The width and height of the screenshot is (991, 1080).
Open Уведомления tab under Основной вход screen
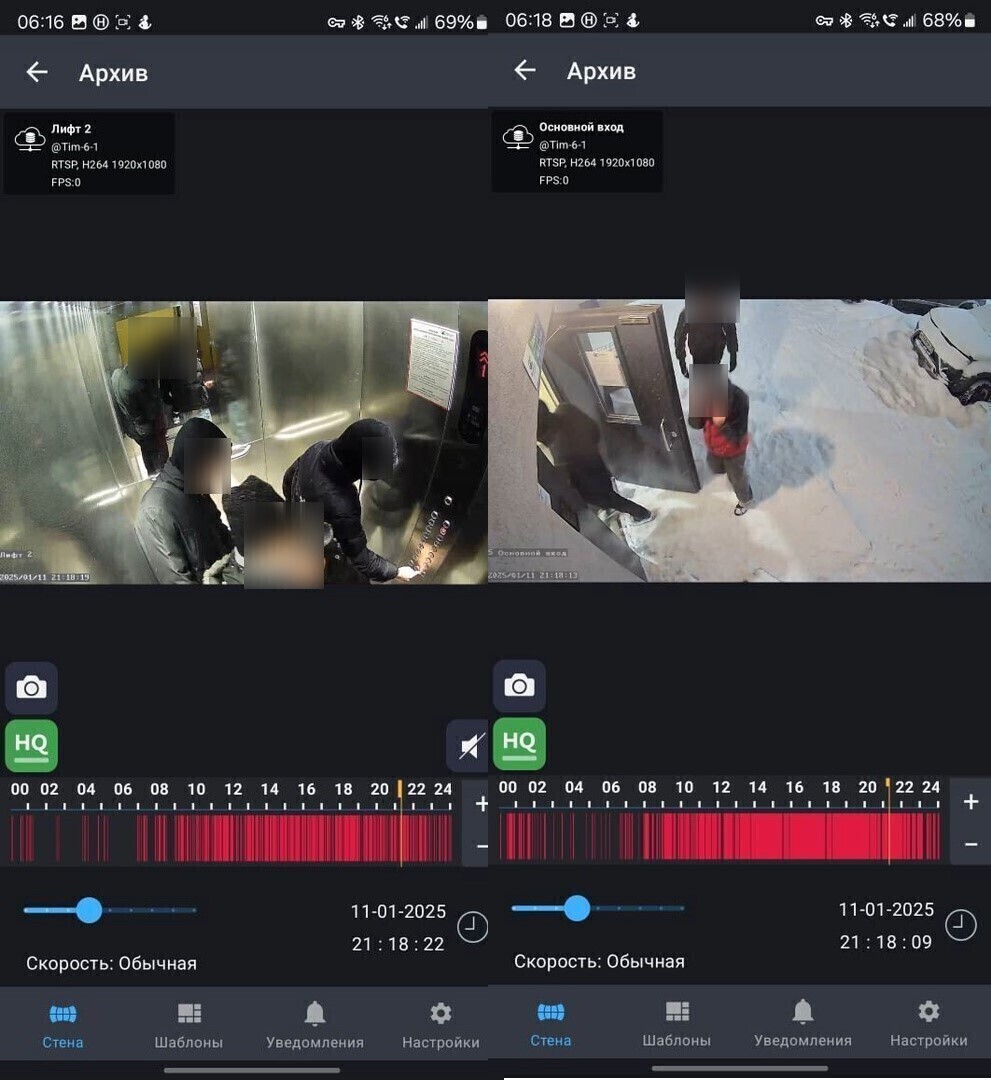pyautogui.click(x=803, y=1024)
